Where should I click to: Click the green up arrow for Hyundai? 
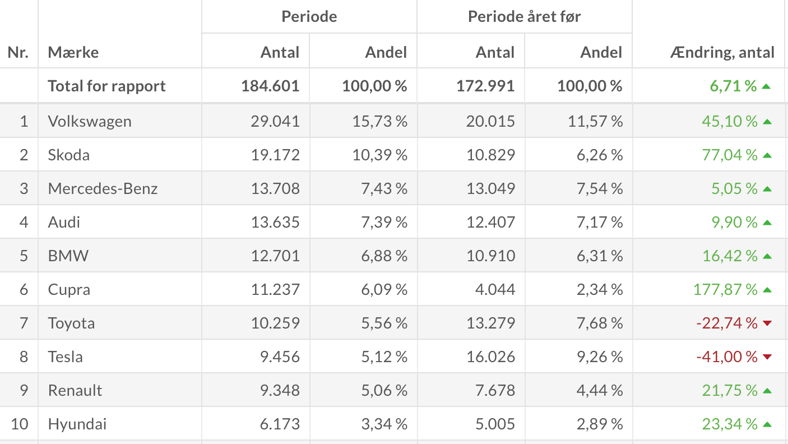coord(767,424)
